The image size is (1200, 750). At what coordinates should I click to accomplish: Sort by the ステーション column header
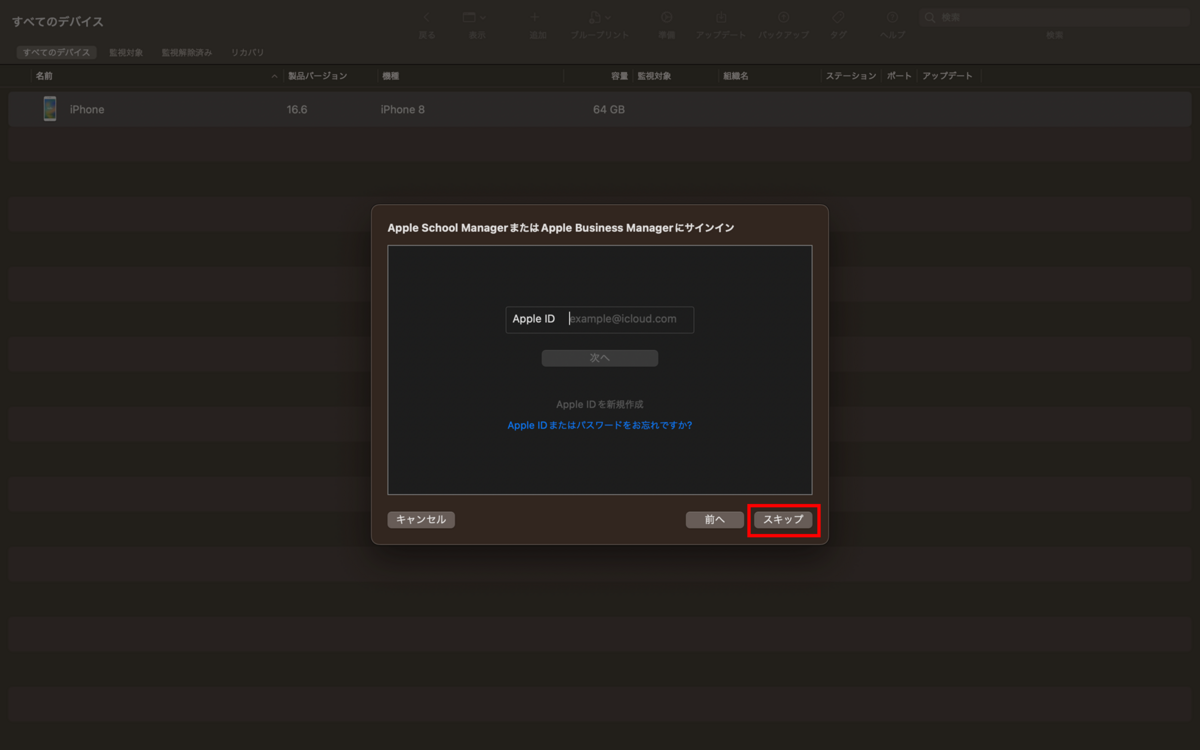pyautogui.click(x=851, y=76)
